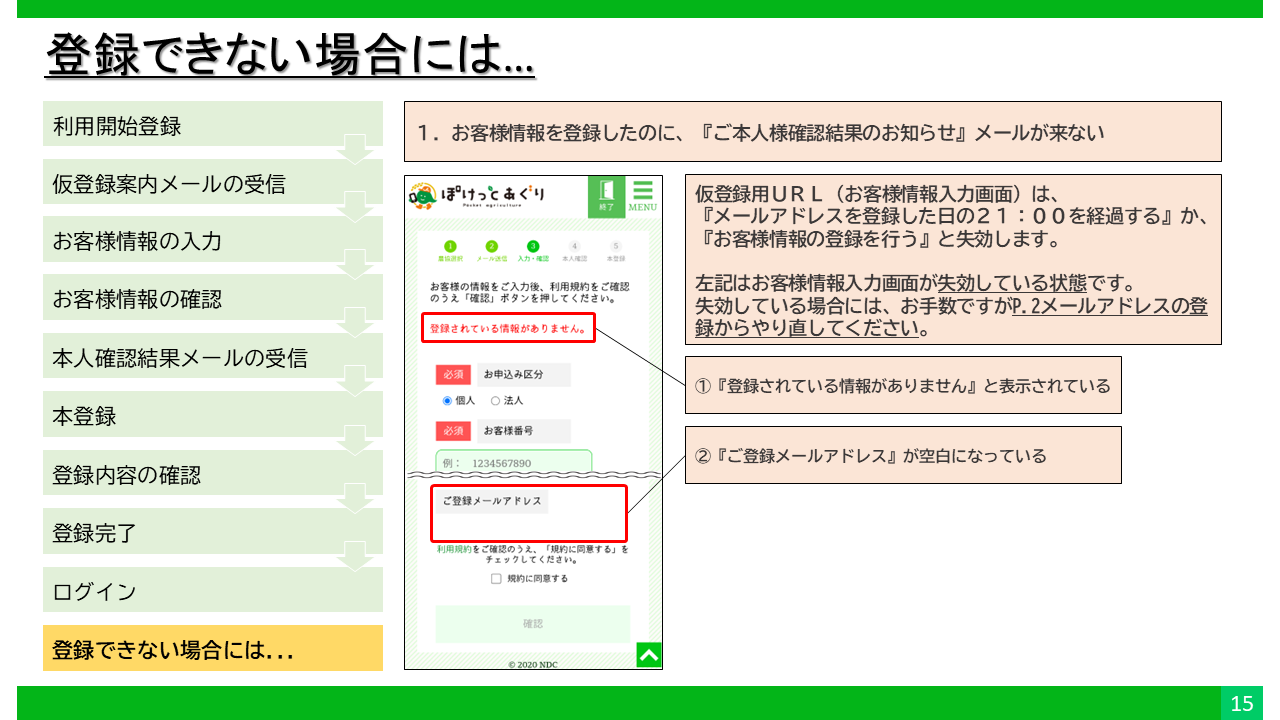This screenshot has height=720, width=1280.
Task: Click the green 終了 exit door icon
Action: pos(606,196)
